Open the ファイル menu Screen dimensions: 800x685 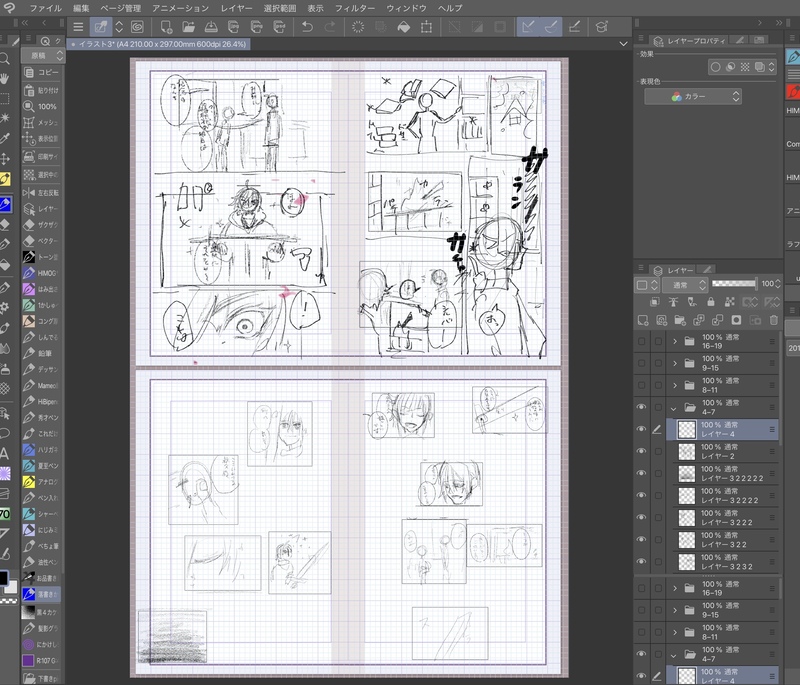point(45,8)
